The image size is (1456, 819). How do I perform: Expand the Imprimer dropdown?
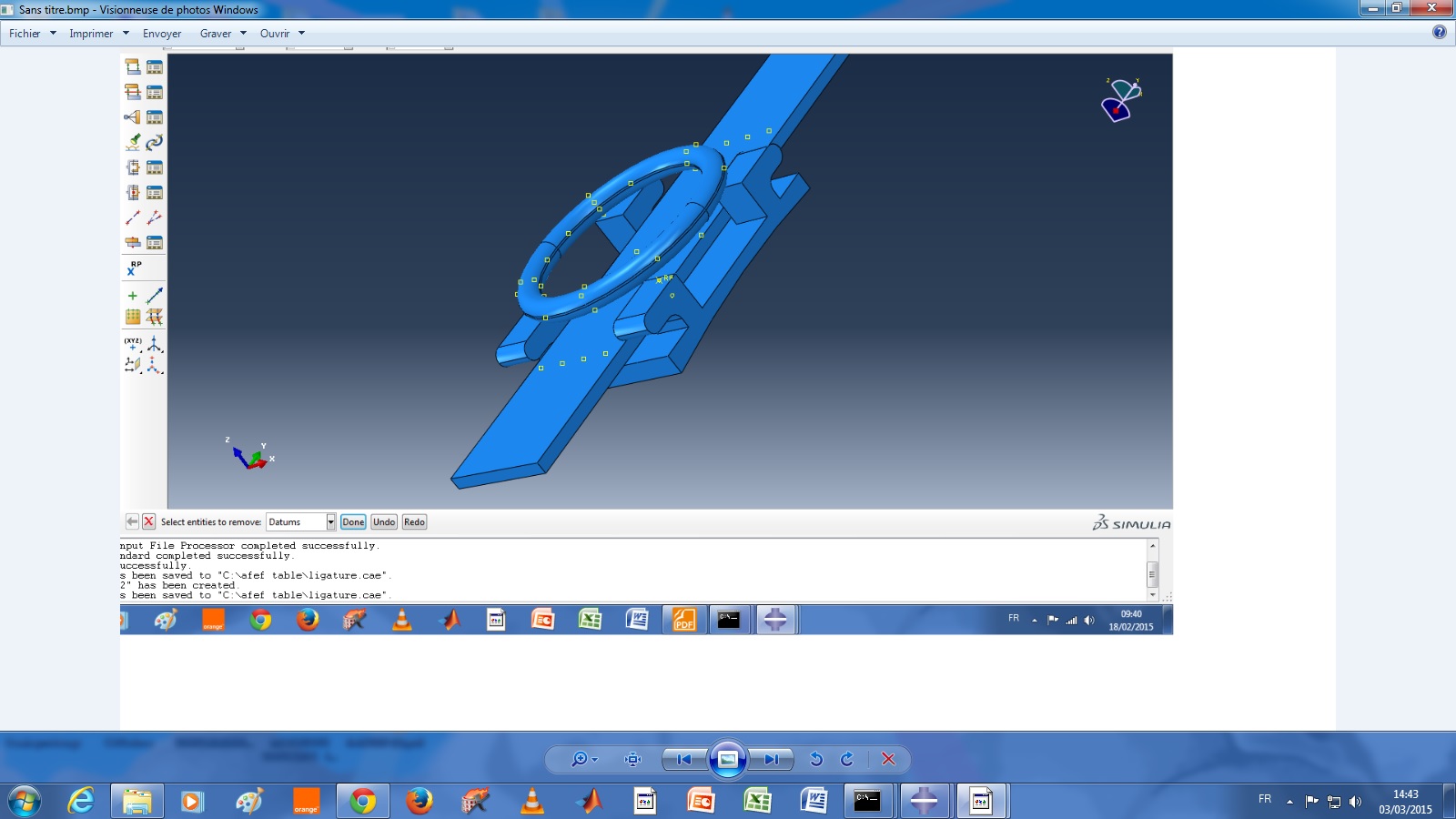pos(126,34)
